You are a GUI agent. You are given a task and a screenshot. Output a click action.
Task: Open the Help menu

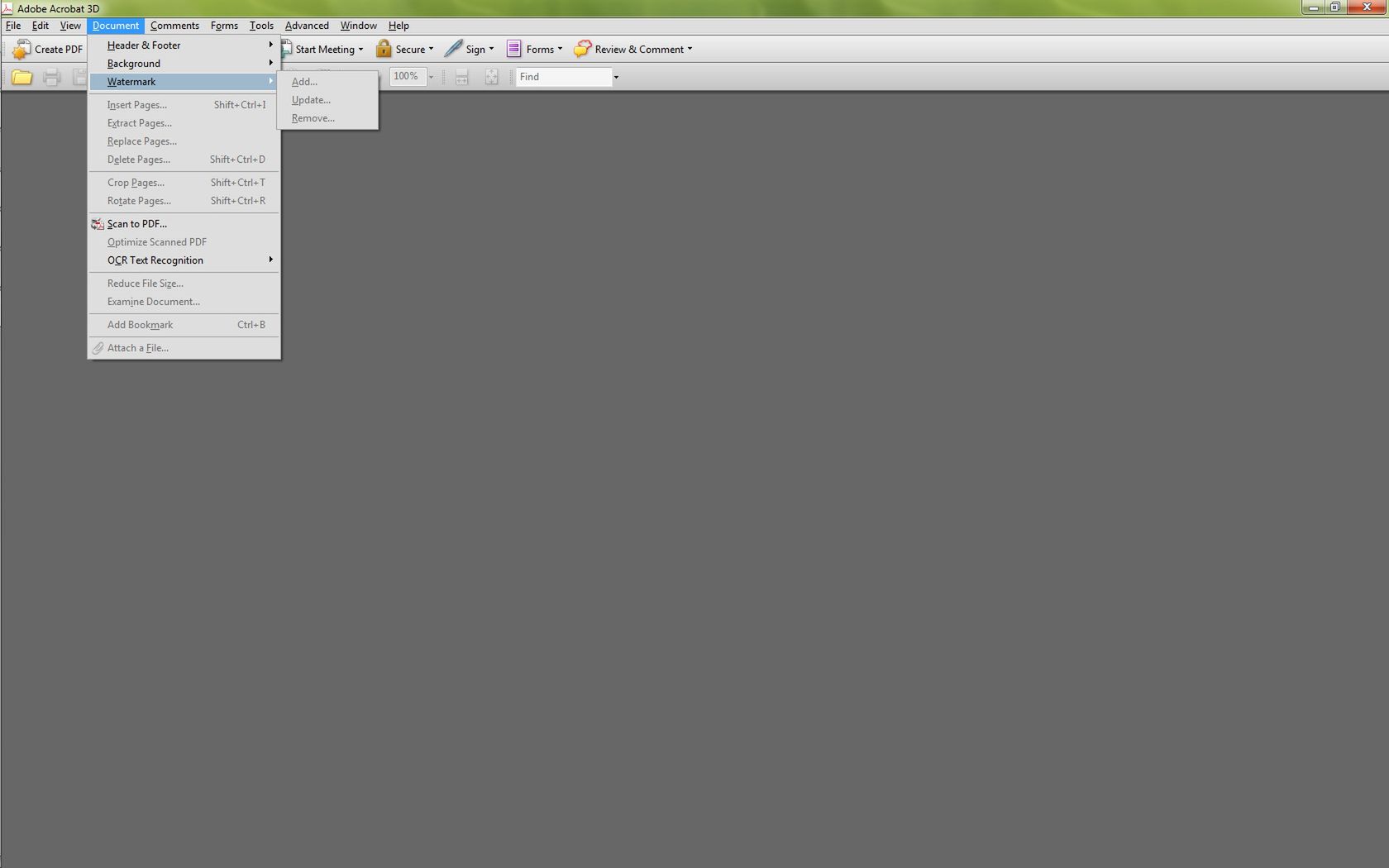399,26
